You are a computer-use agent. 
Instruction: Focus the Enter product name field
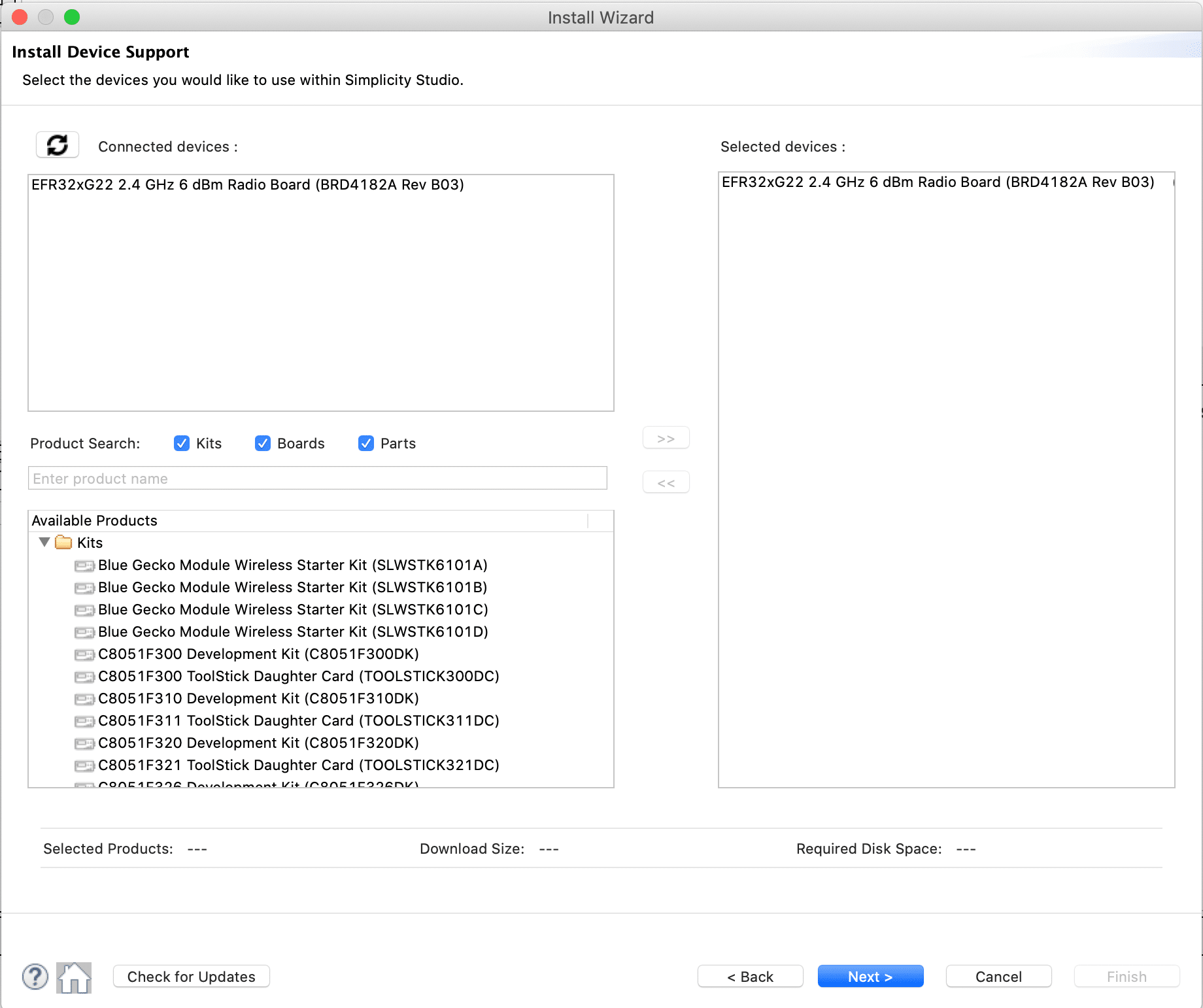tap(318, 479)
